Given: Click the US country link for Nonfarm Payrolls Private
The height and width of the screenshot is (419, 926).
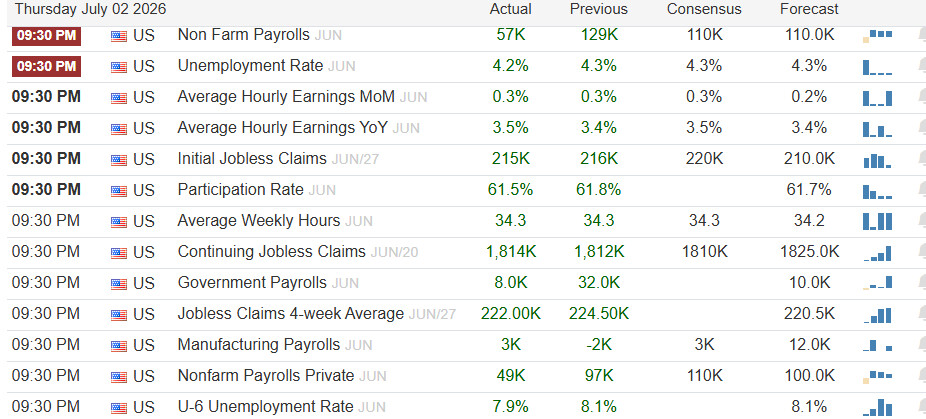Looking at the screenshot, I should [144, 376].
